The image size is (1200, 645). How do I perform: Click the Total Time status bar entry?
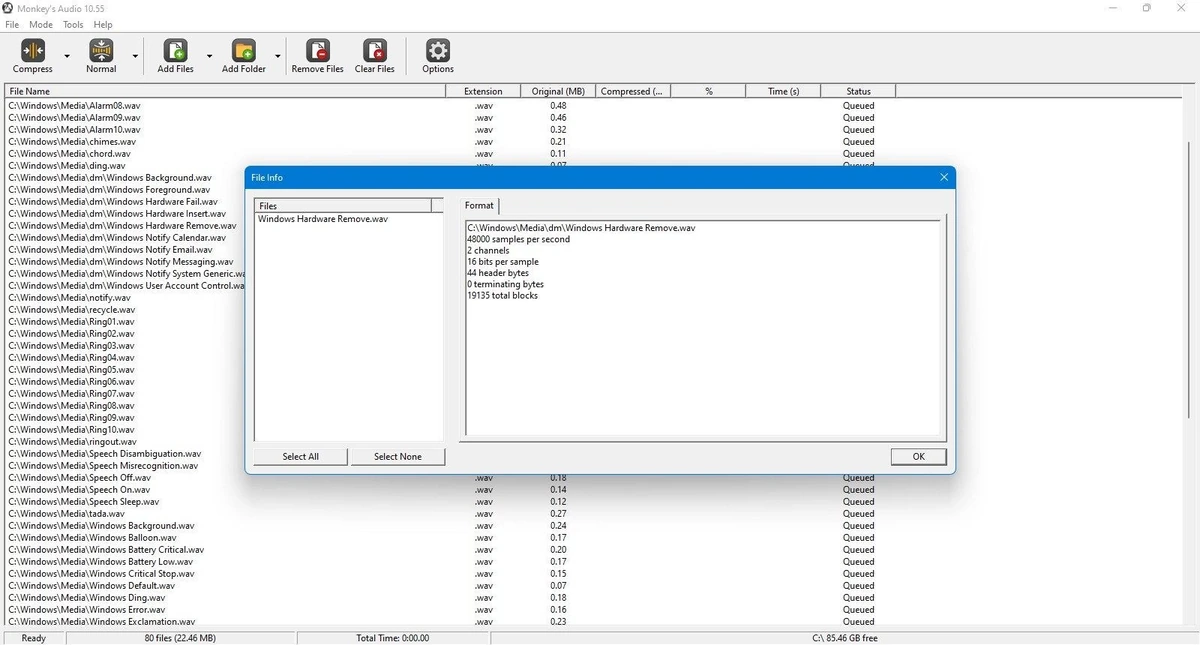tap(392, 637)
